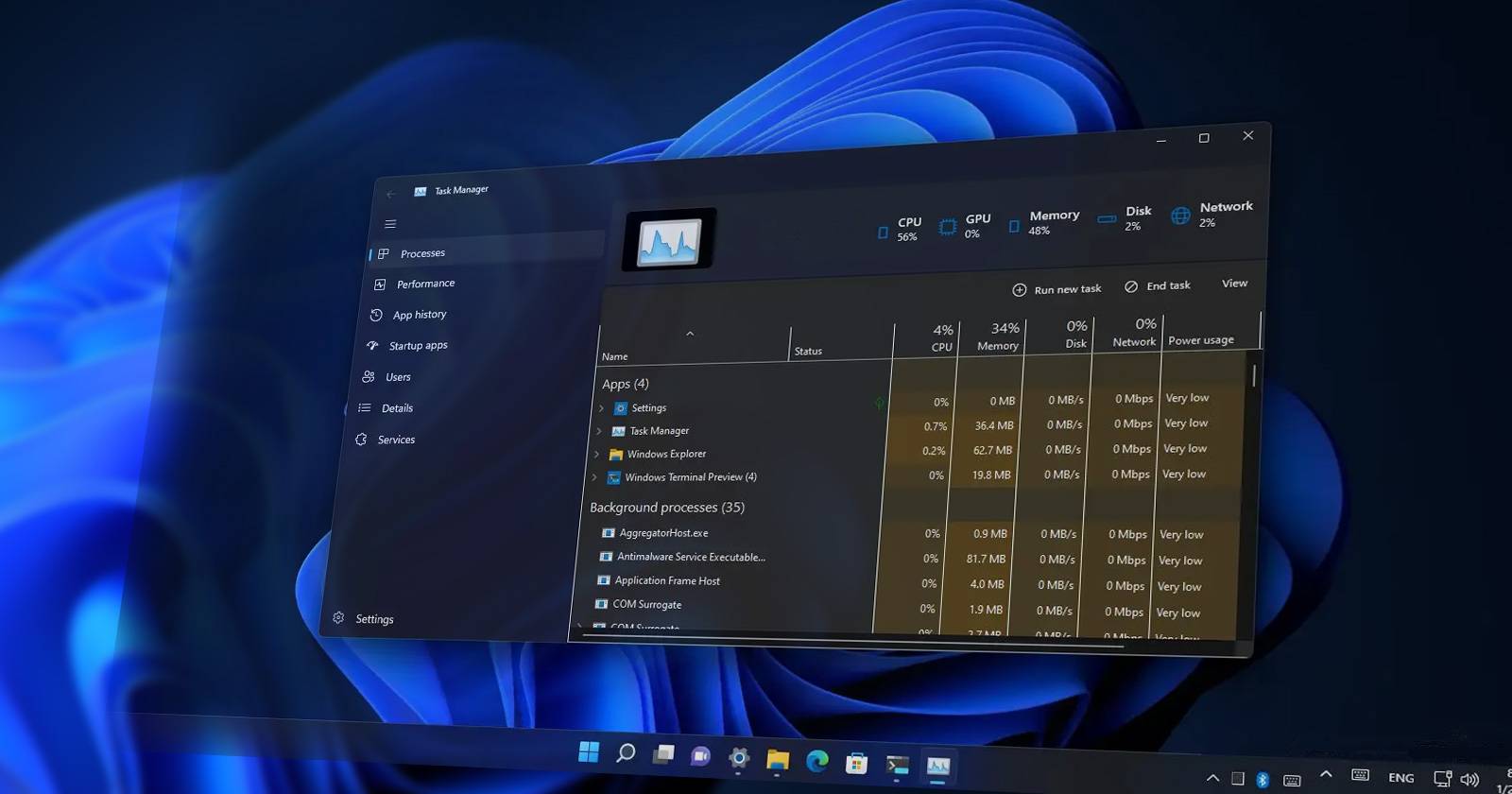This screenshot has height=794, width=1512.
Task: Click the 0.2% CPU cell
Action: (934, 451)
